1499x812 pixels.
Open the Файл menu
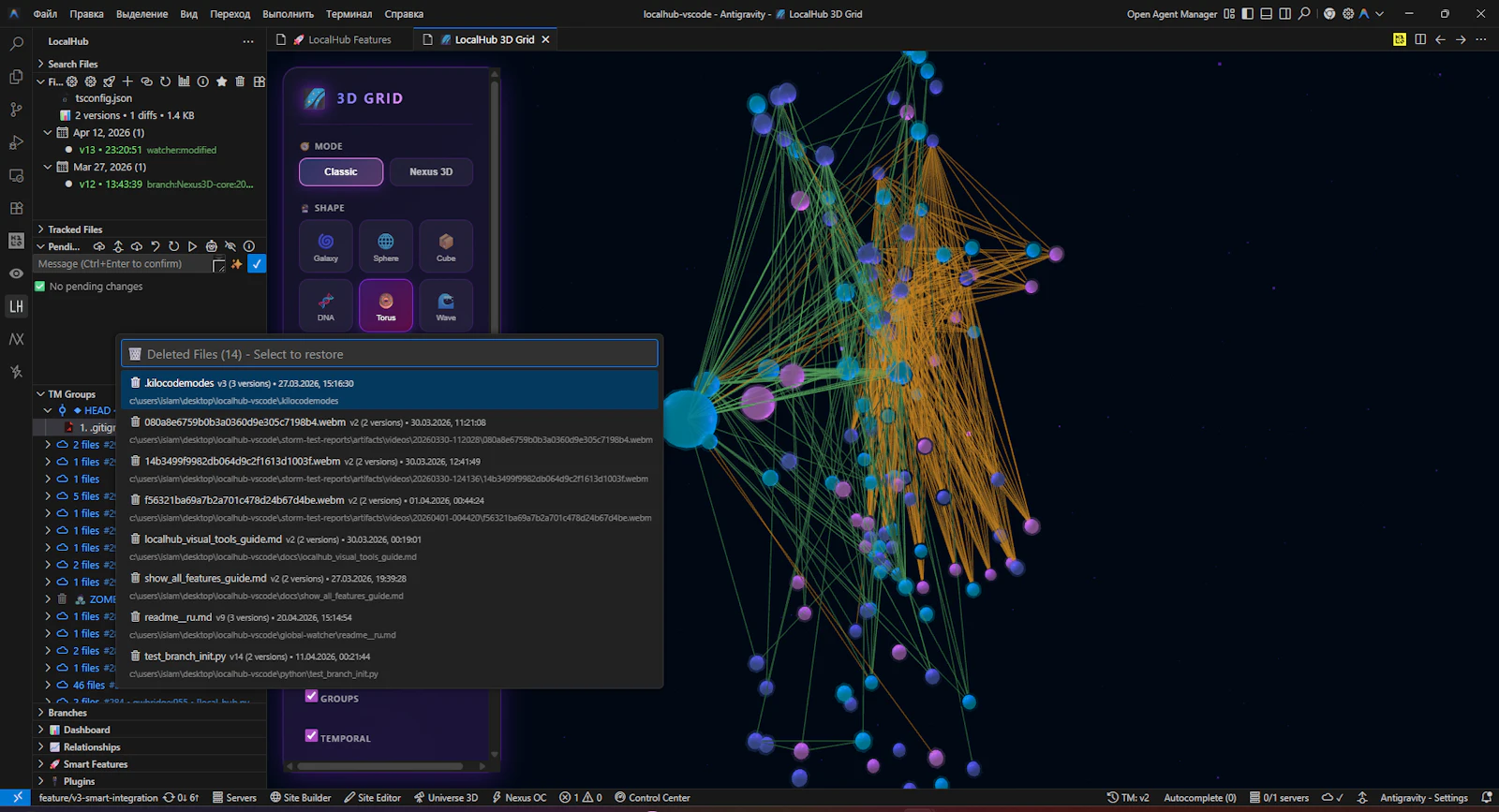pyautogui.click(x=45, y=14)
